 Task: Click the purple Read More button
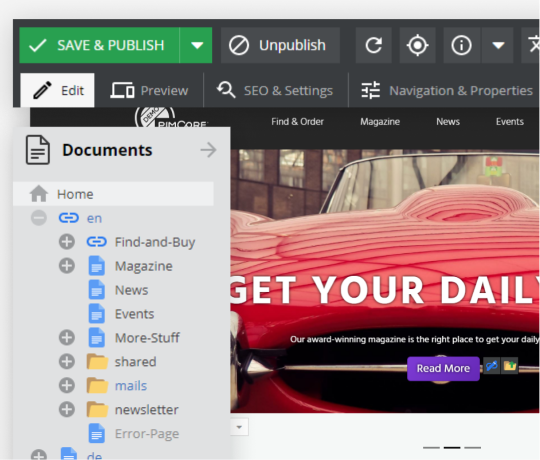tap(443, 368)
